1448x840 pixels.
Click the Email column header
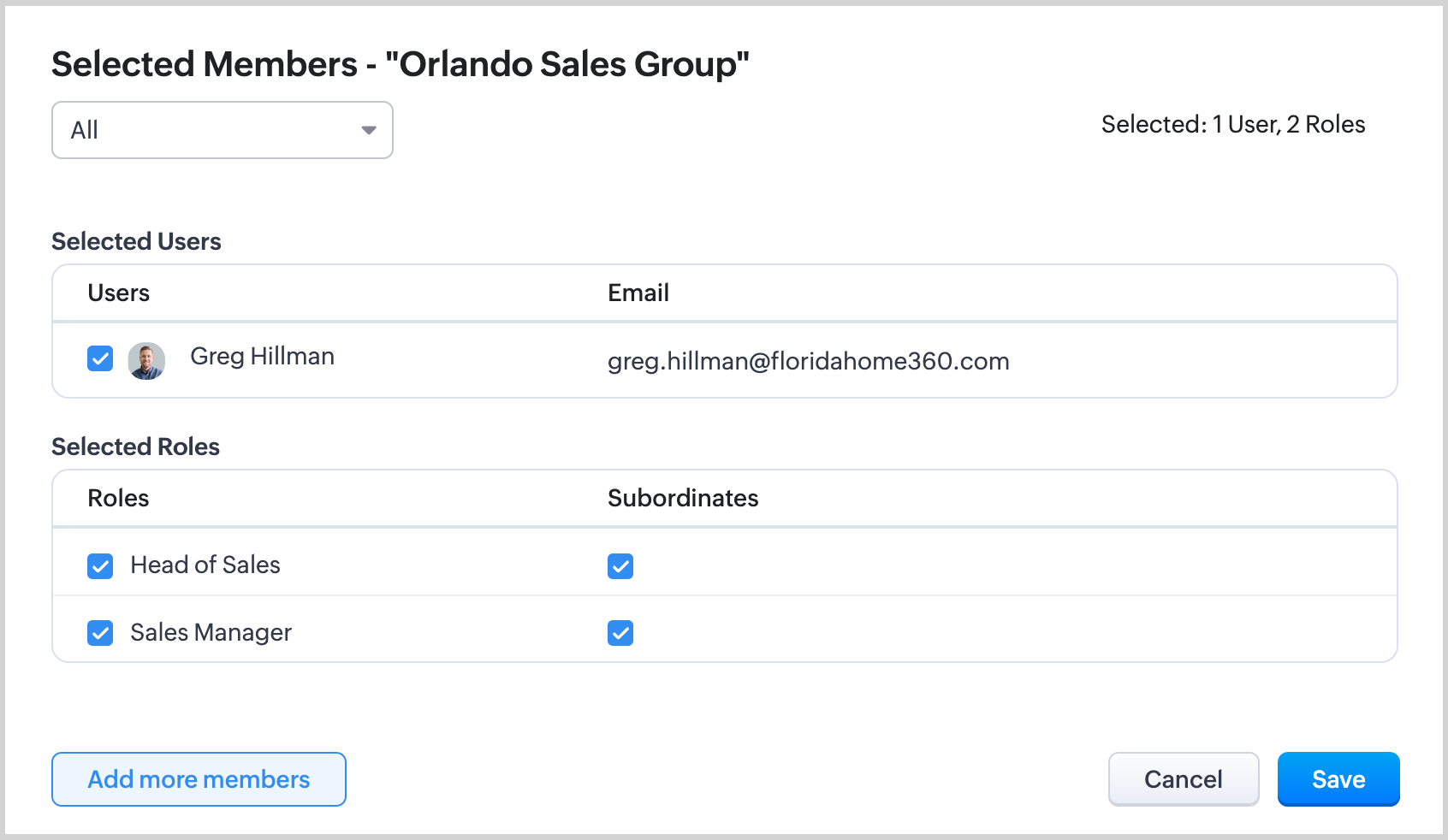[638, 293]
